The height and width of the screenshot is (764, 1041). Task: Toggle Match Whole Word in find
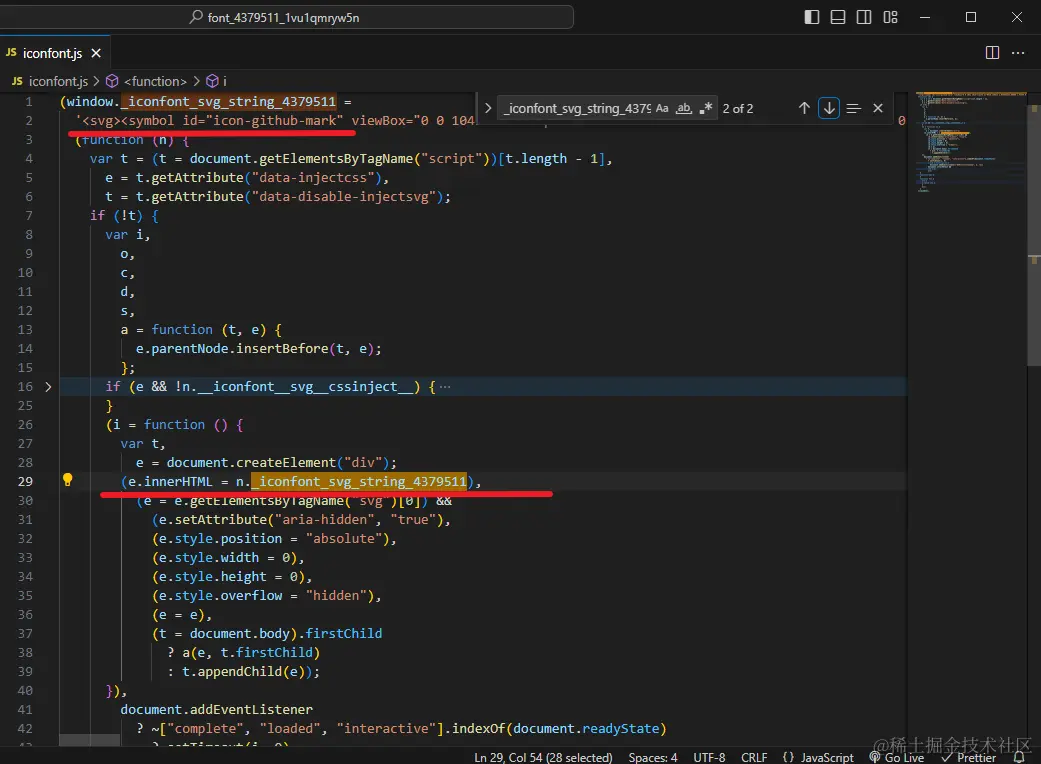click(x=684, y=108)
